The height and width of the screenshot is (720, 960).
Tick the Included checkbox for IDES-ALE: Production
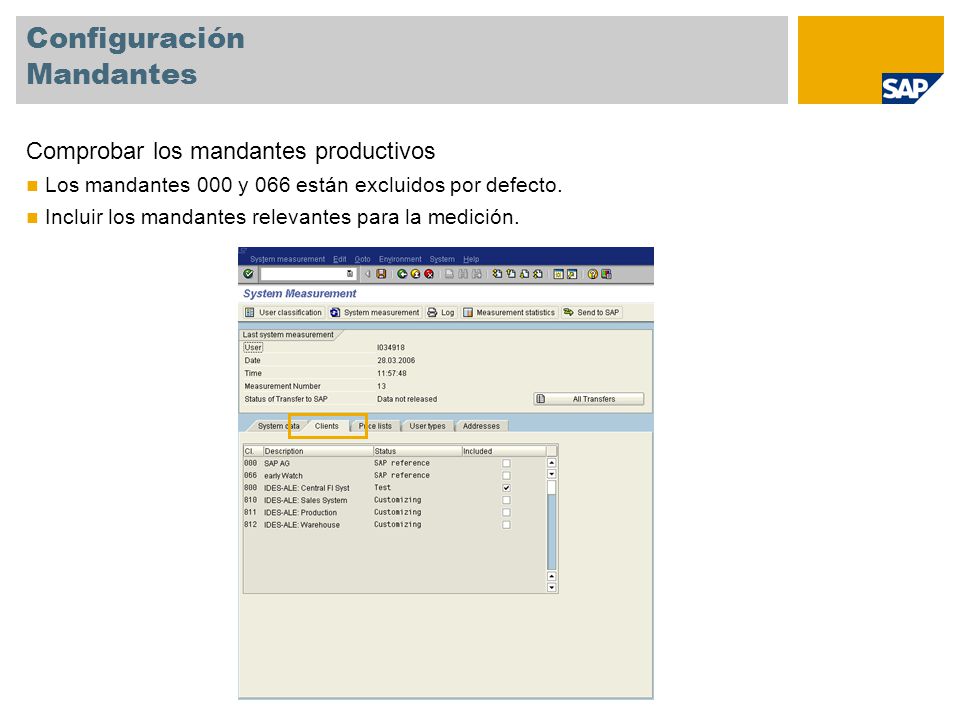pyautogui.click(x=506, y=512)
